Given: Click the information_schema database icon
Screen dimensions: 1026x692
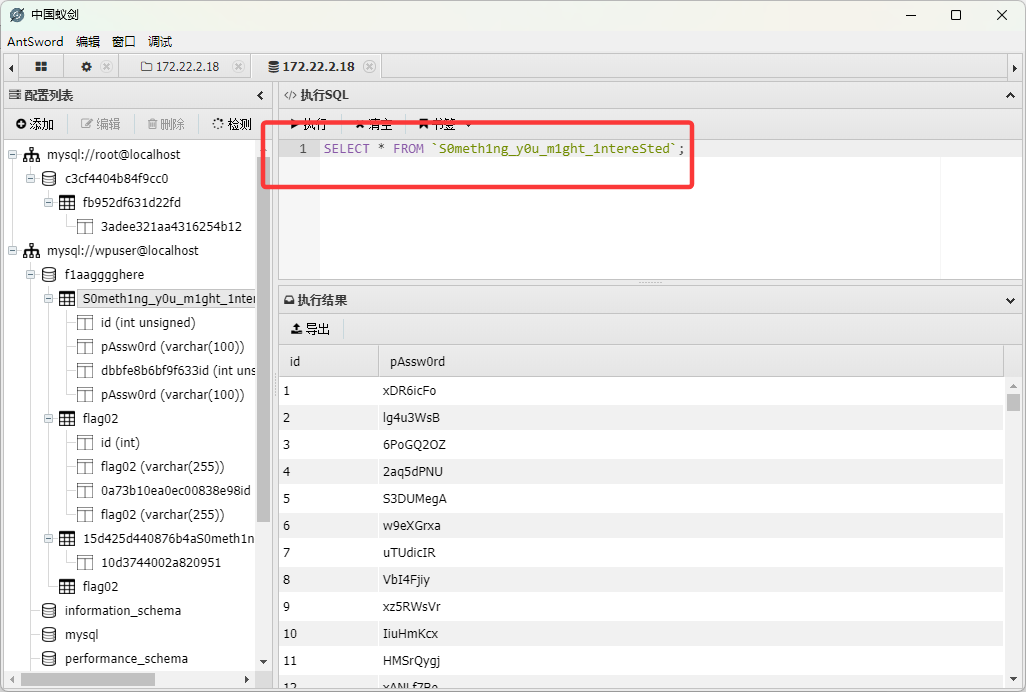Looking at the screenshot, I should click(x=49, y=611).
